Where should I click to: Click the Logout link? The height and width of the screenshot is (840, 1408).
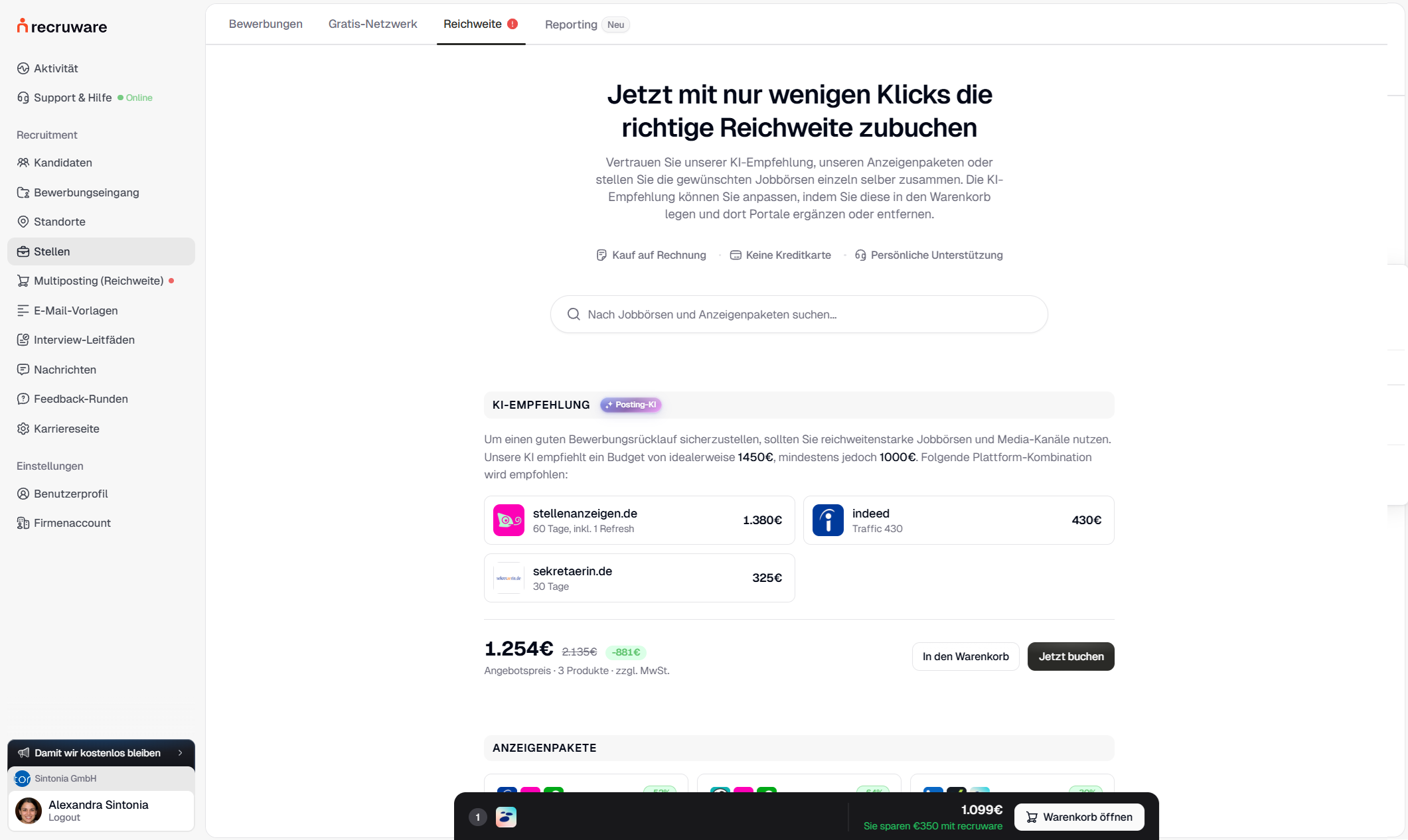pos(64,817)
